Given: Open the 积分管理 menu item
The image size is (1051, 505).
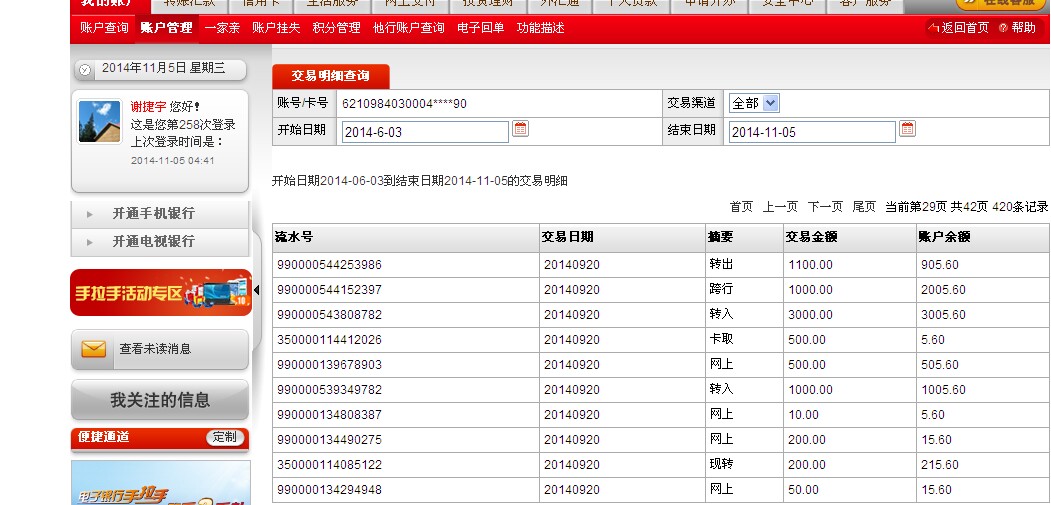Looking at the screenshot, I should pos(336,28).
